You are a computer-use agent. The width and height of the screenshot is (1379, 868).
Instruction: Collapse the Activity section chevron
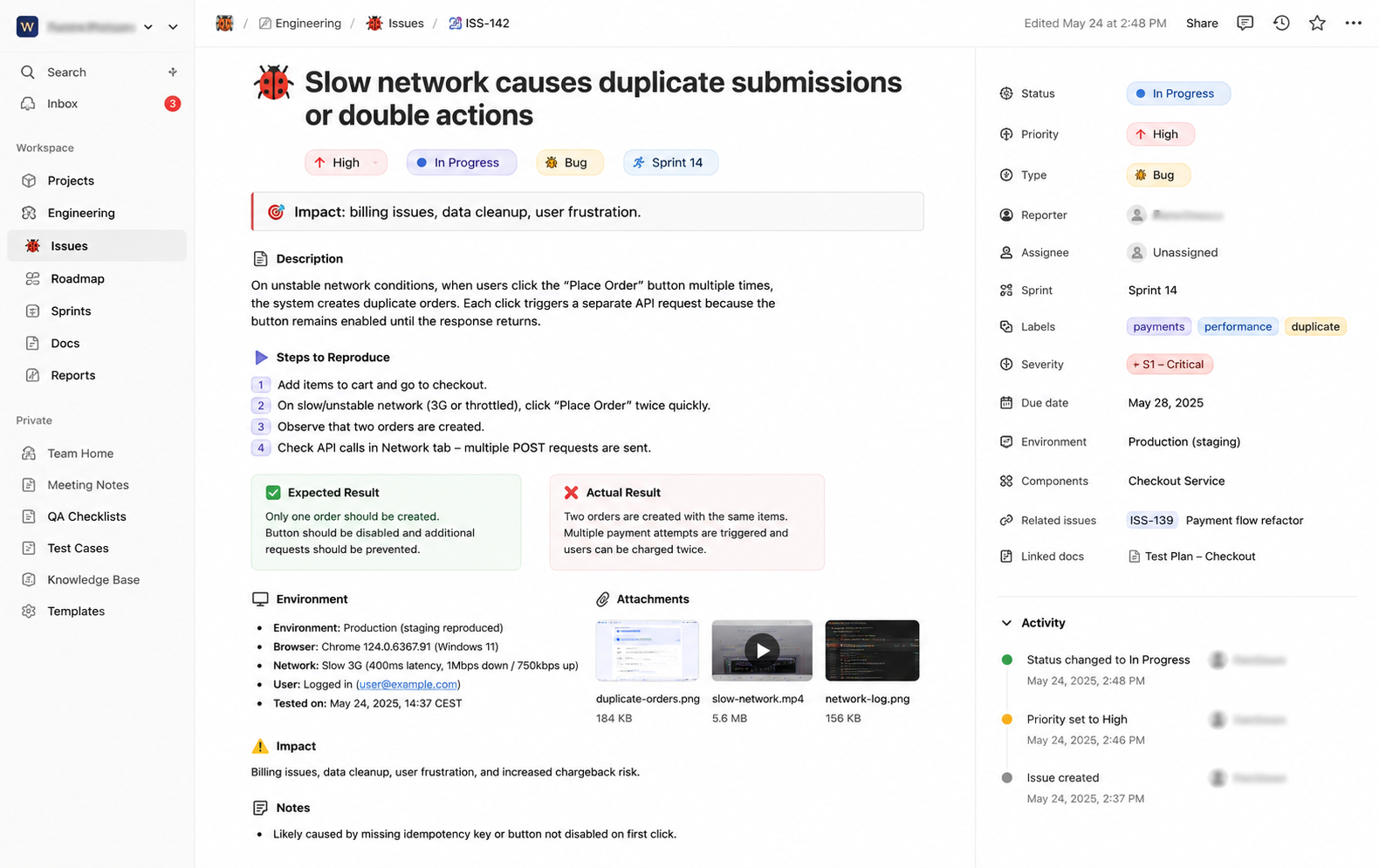click(1006, 623)
